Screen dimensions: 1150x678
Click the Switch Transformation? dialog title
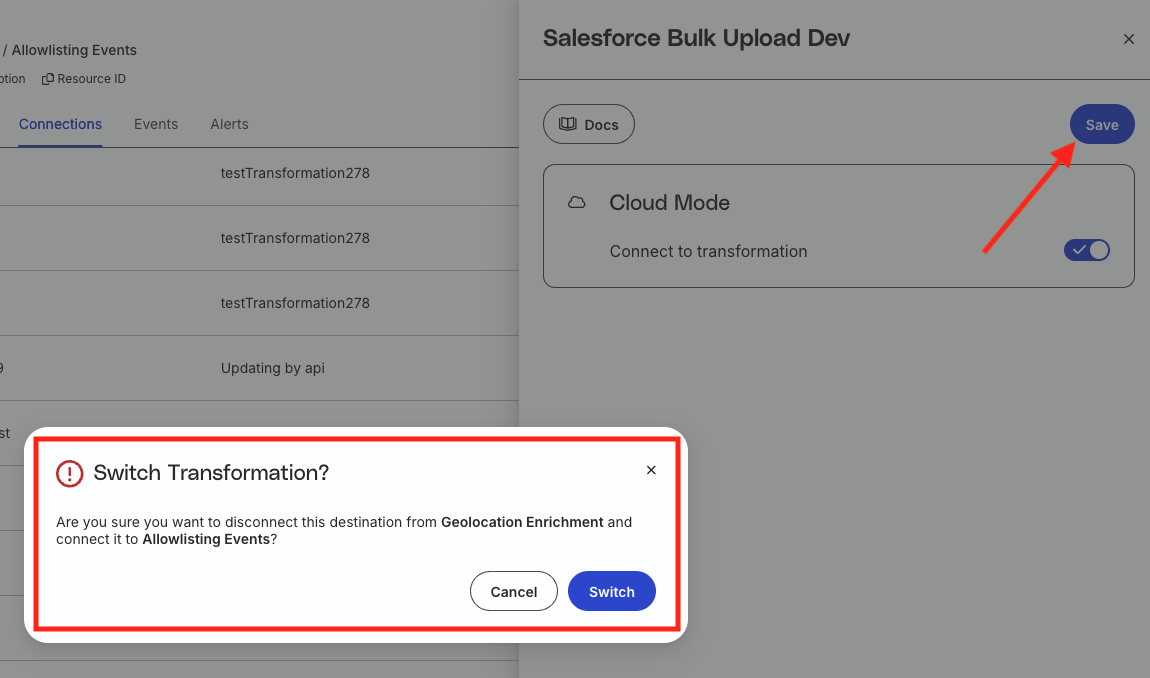tap(211, 473)
